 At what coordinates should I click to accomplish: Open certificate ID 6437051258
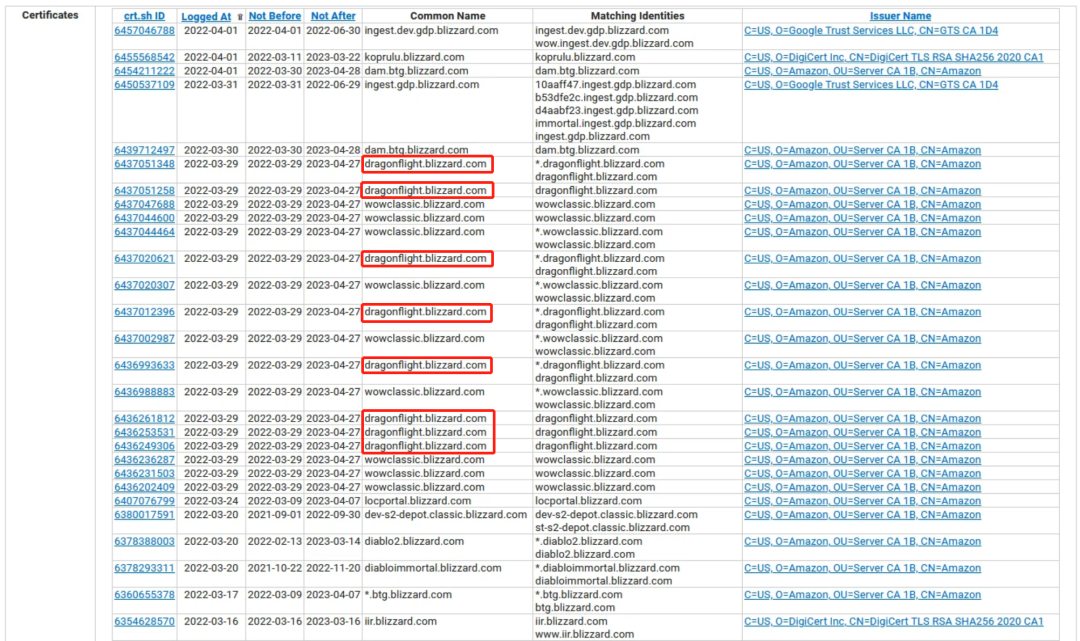click(145, 191)
